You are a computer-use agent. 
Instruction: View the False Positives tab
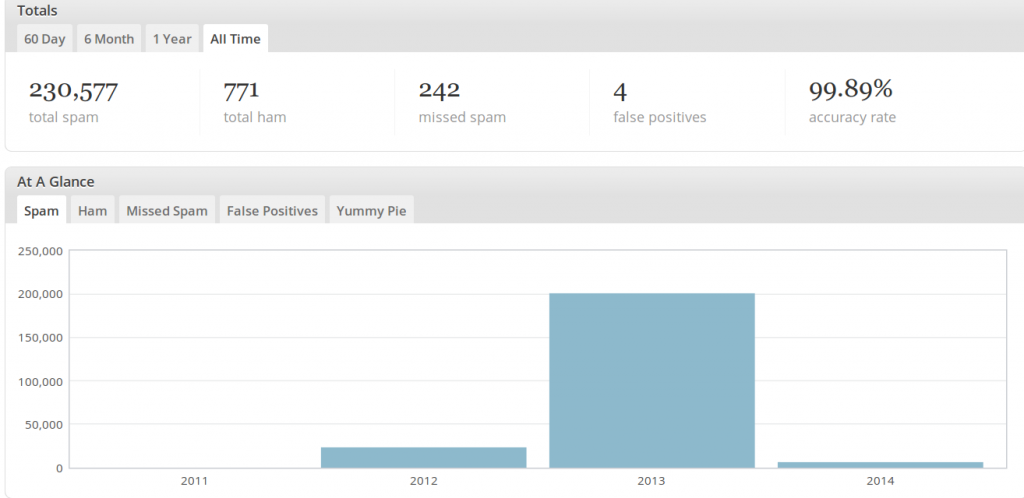coord(272,210)
